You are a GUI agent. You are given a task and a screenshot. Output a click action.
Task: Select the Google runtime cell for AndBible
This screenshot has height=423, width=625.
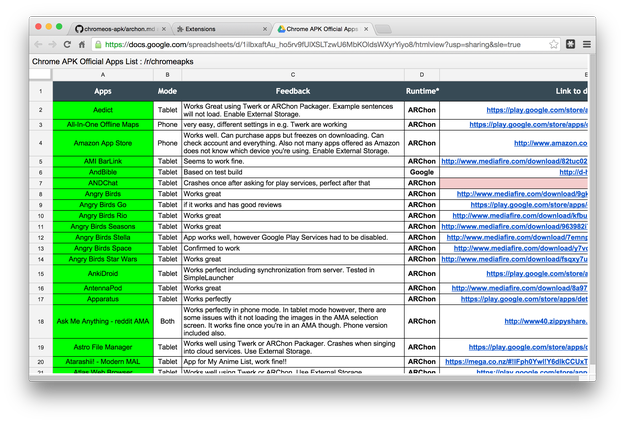422,172
